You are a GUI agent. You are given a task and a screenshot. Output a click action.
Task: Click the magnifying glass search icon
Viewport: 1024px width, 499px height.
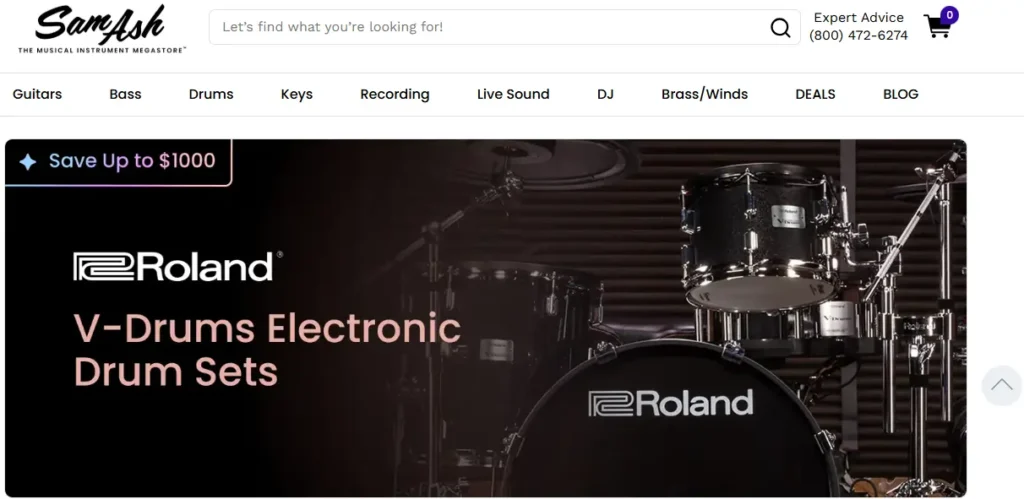click(x=780, y=27)
